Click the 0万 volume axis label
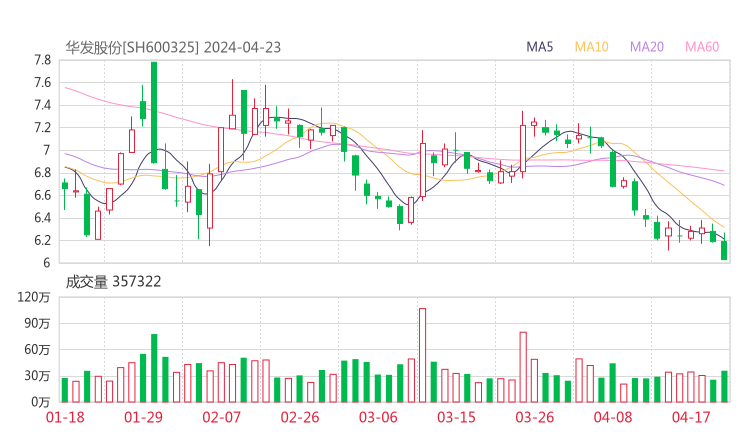Viewport: 740px width, 440px height. coord(41,402)
